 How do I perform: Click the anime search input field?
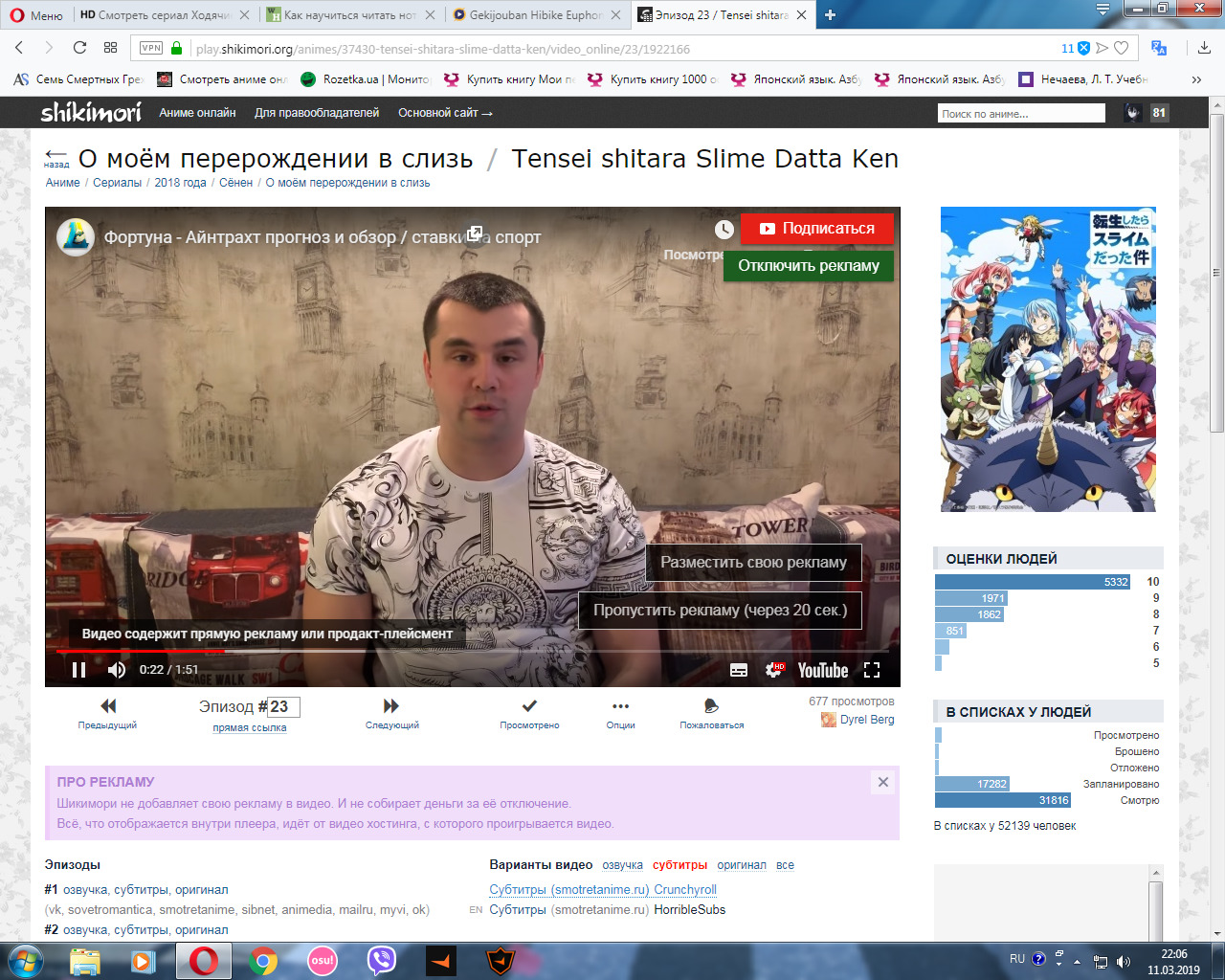pos(1020,114)
